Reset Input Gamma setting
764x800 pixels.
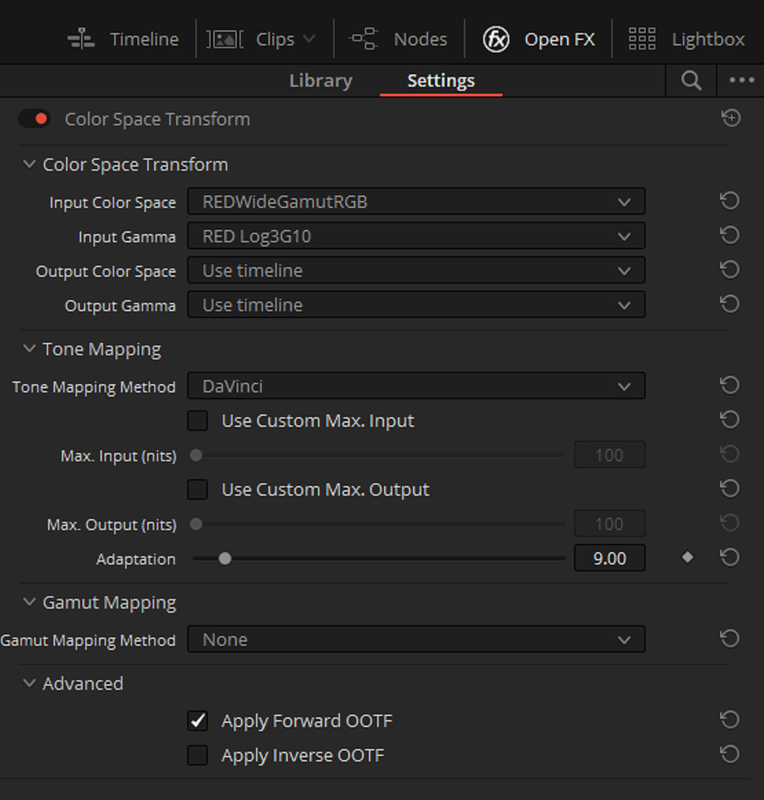coord(729,235)
